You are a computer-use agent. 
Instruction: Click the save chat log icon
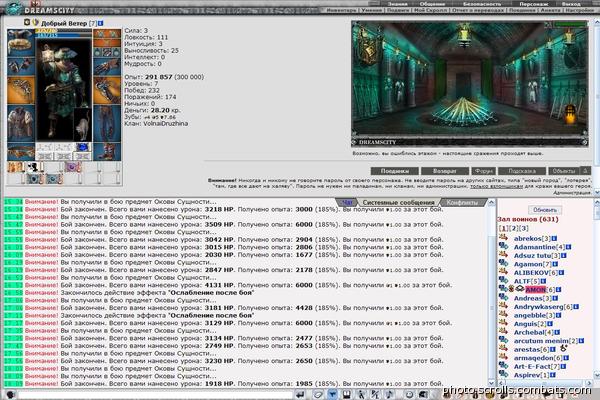click(x=346, y=394)
